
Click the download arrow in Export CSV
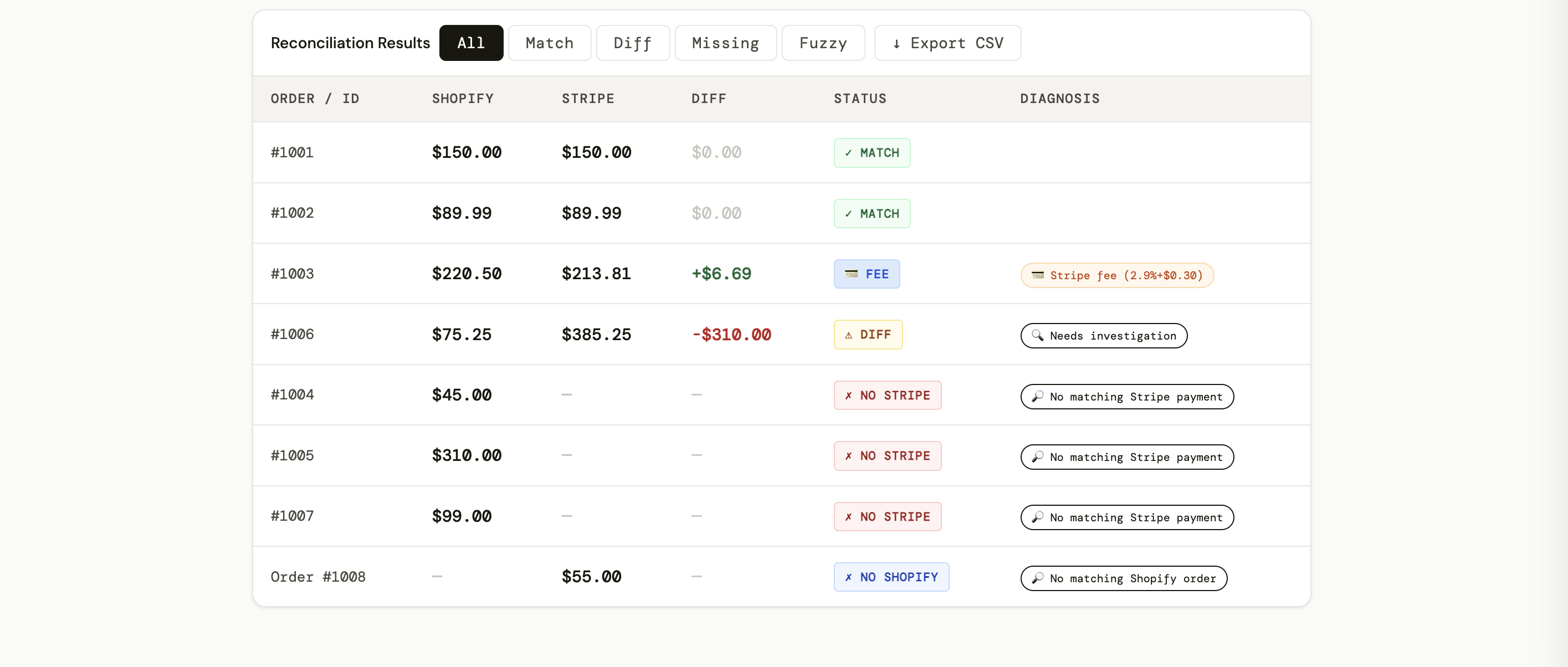(896, 44)
